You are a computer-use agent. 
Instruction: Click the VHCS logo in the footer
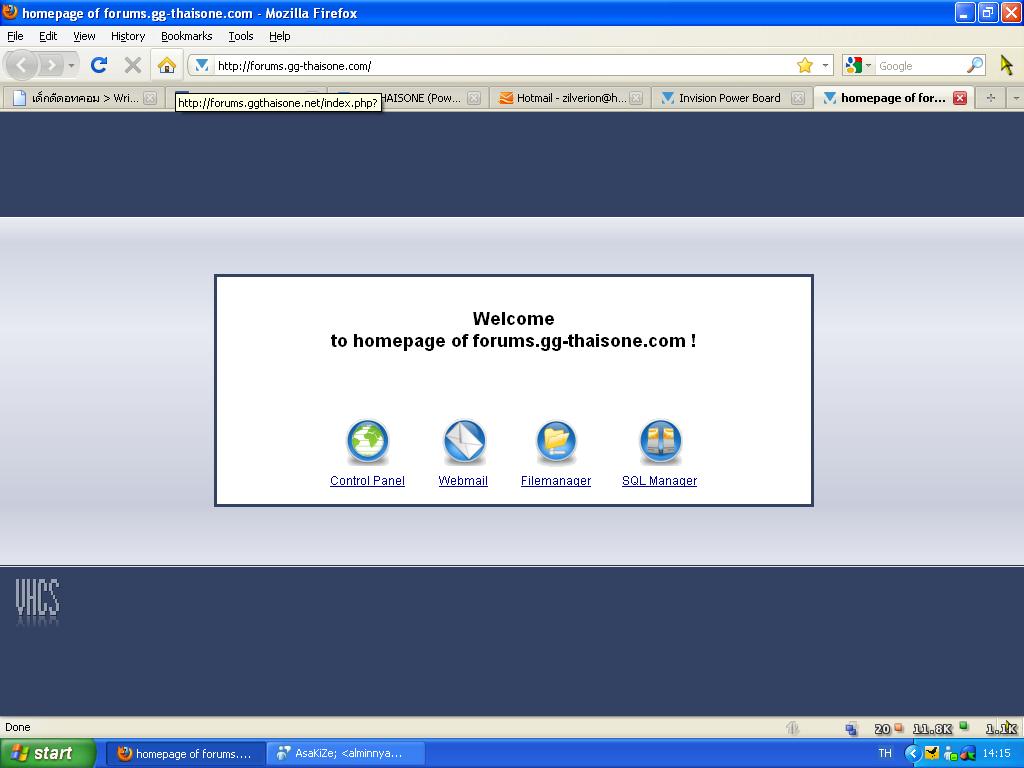click(x=37, y=602)
